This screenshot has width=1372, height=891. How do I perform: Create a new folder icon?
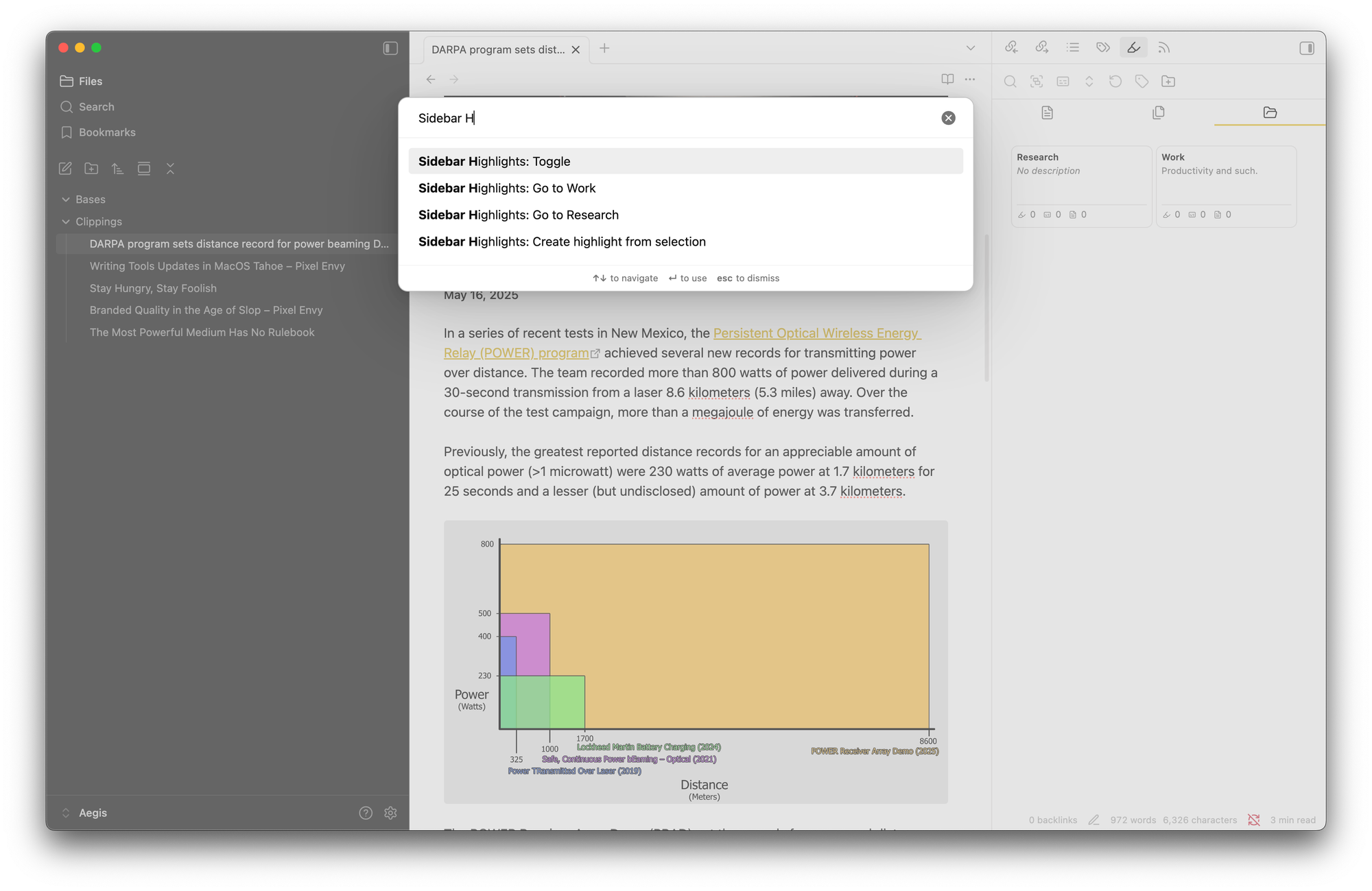coord(91,168)
